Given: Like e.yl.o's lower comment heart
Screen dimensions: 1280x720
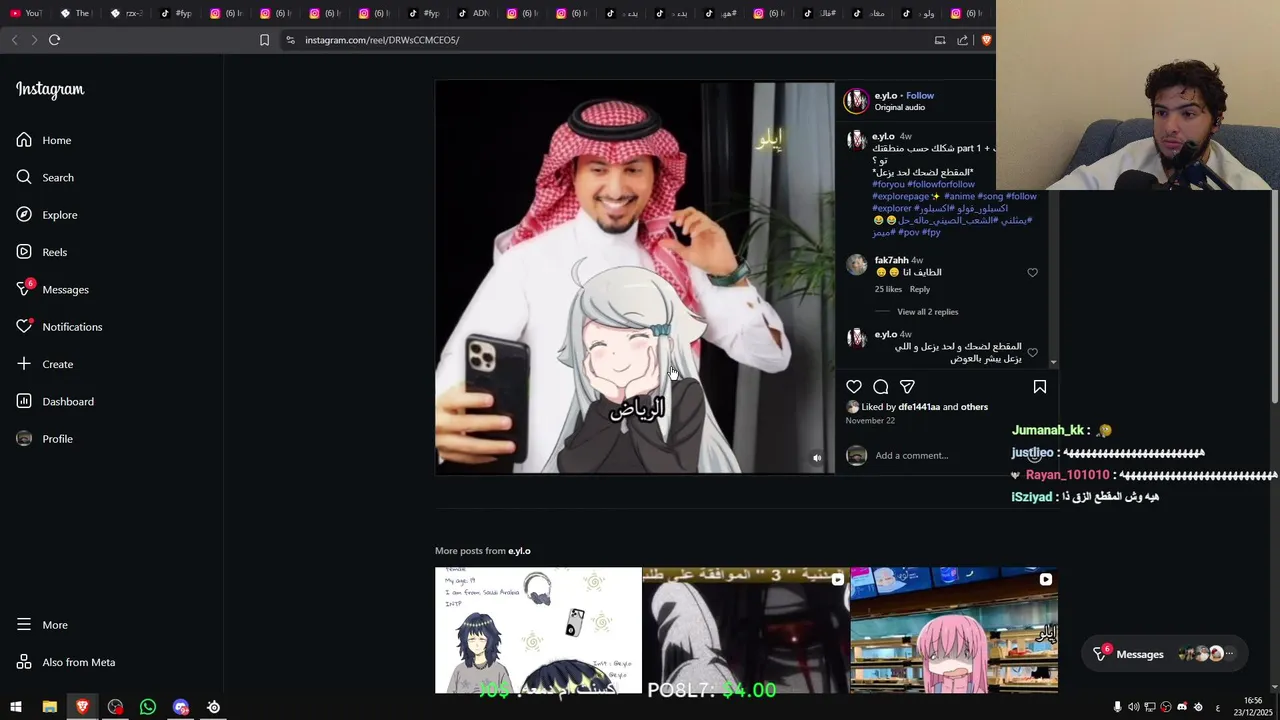Looking at the screenshot, I should click(x=1033, y=352).
